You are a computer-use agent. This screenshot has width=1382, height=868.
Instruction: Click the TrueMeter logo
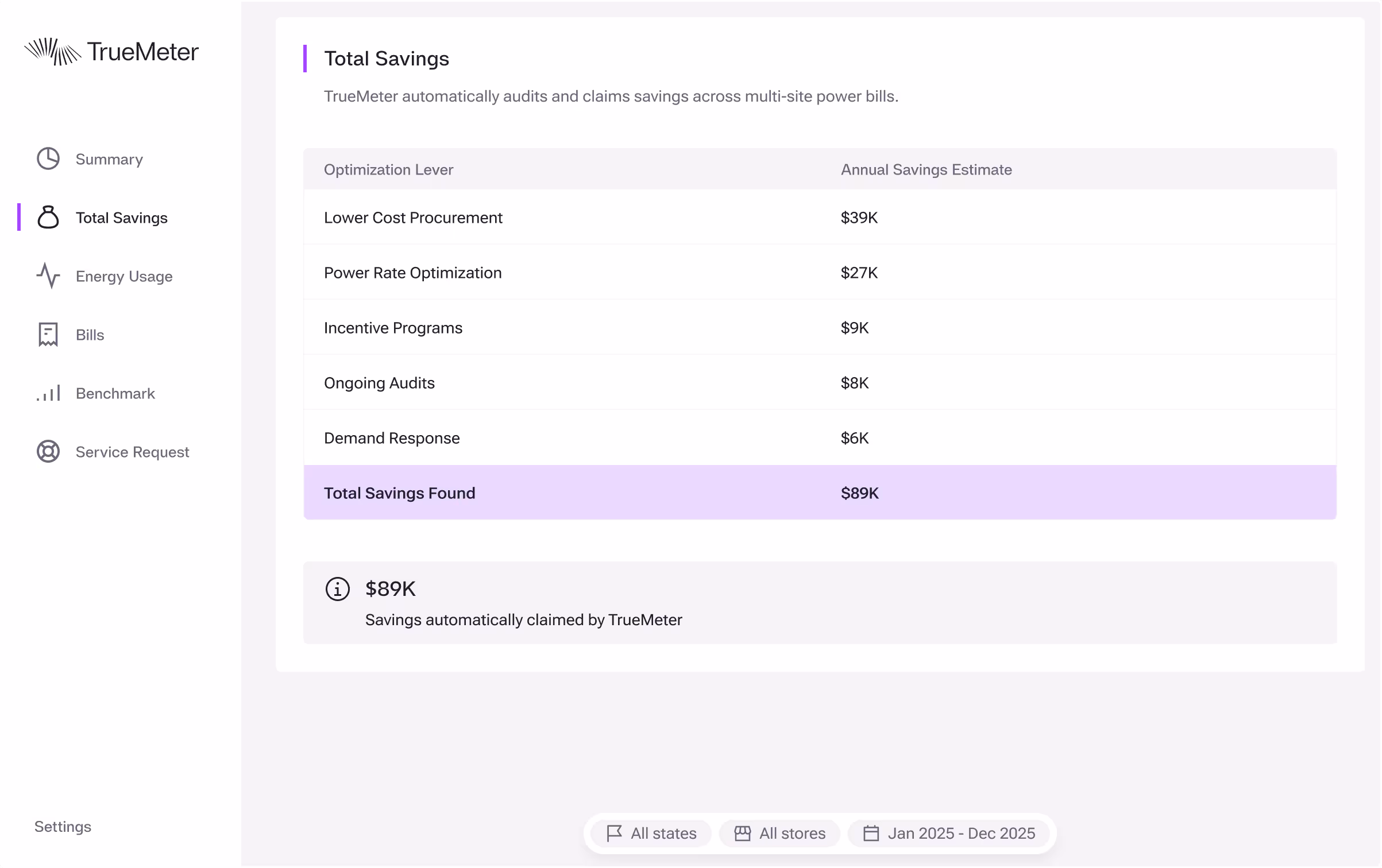111,52
